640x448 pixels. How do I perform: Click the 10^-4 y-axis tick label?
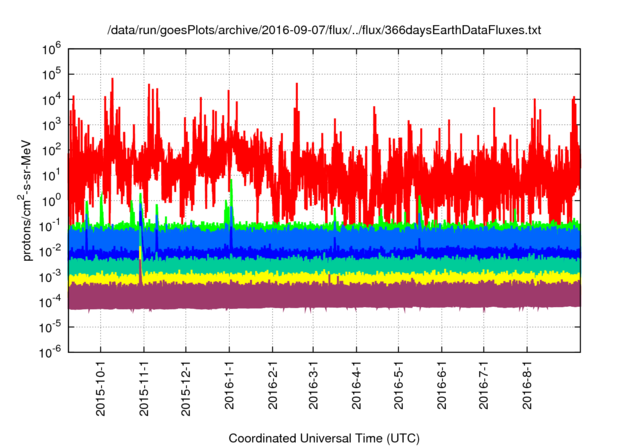pyautogui.click(x=50, y=302)
